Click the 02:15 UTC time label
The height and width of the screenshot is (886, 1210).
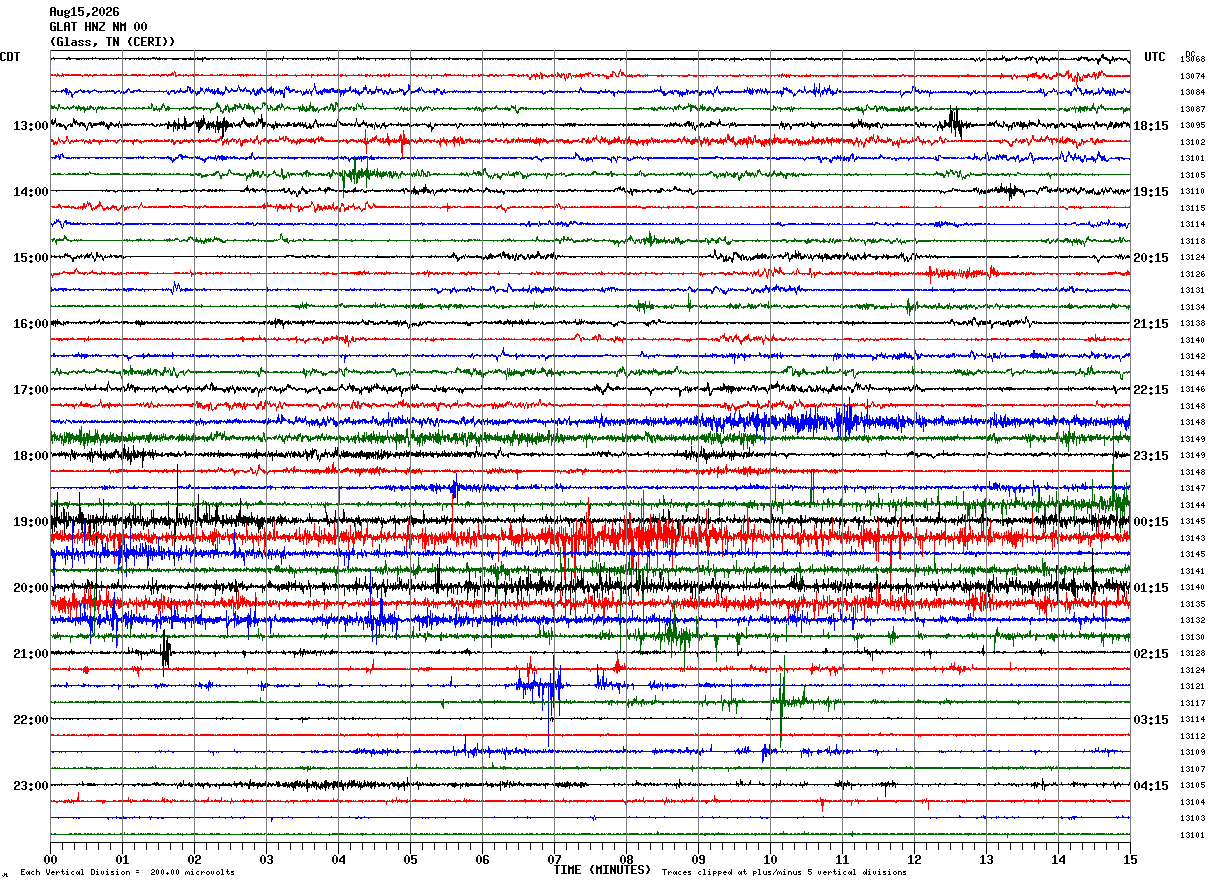coord(1151,654)
